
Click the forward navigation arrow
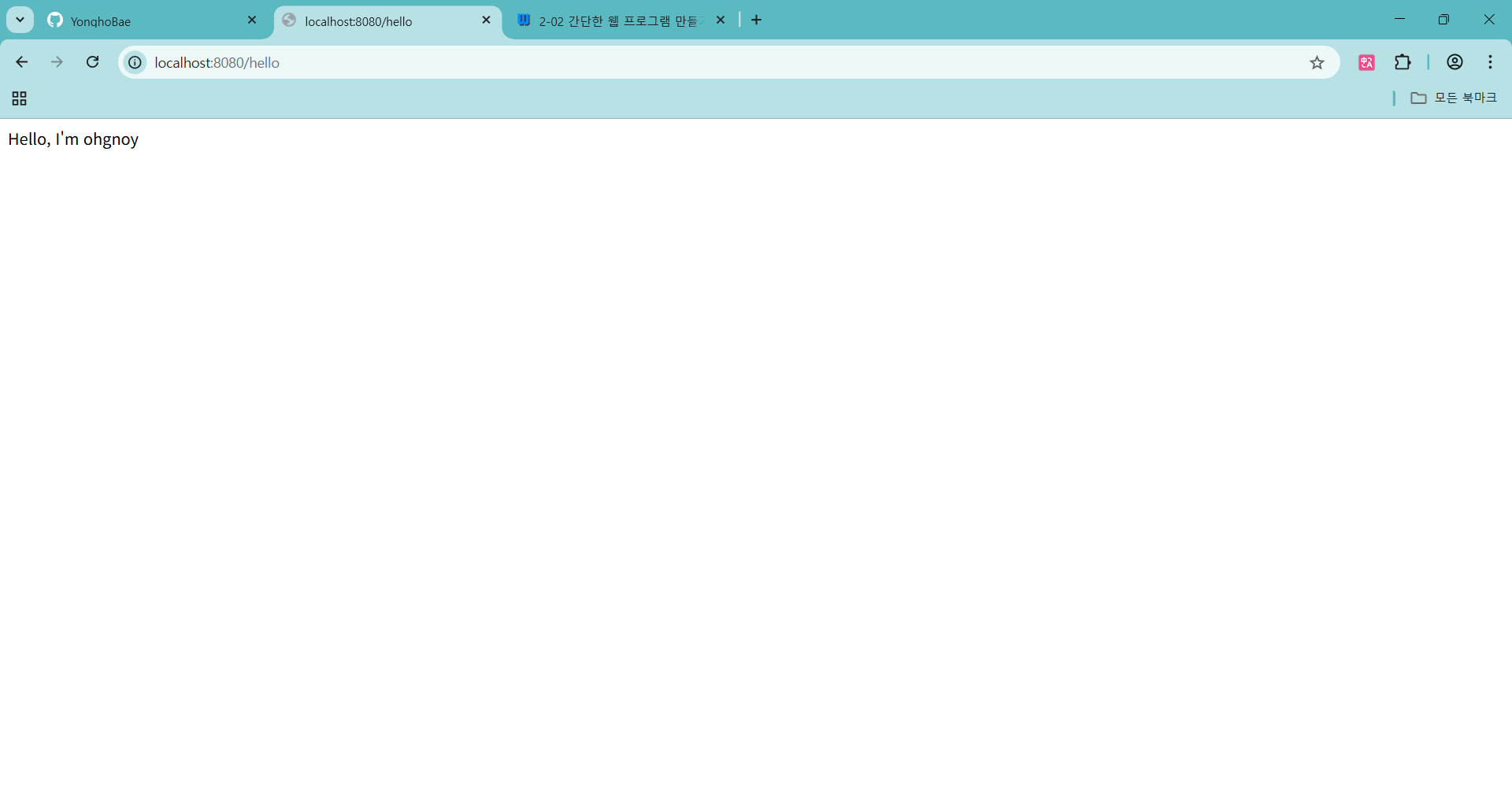pos(57,62)
